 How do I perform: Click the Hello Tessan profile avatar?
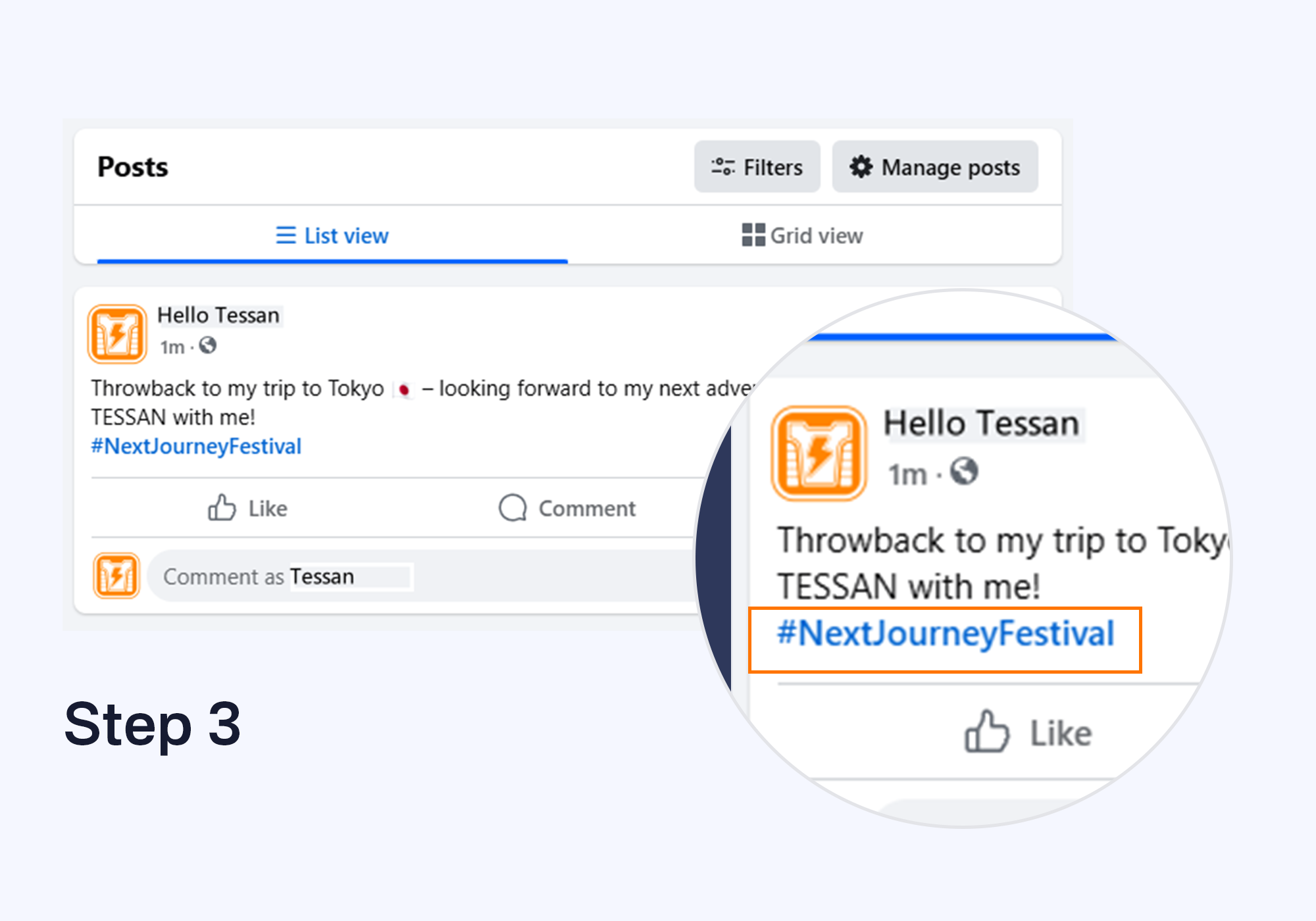117,334
